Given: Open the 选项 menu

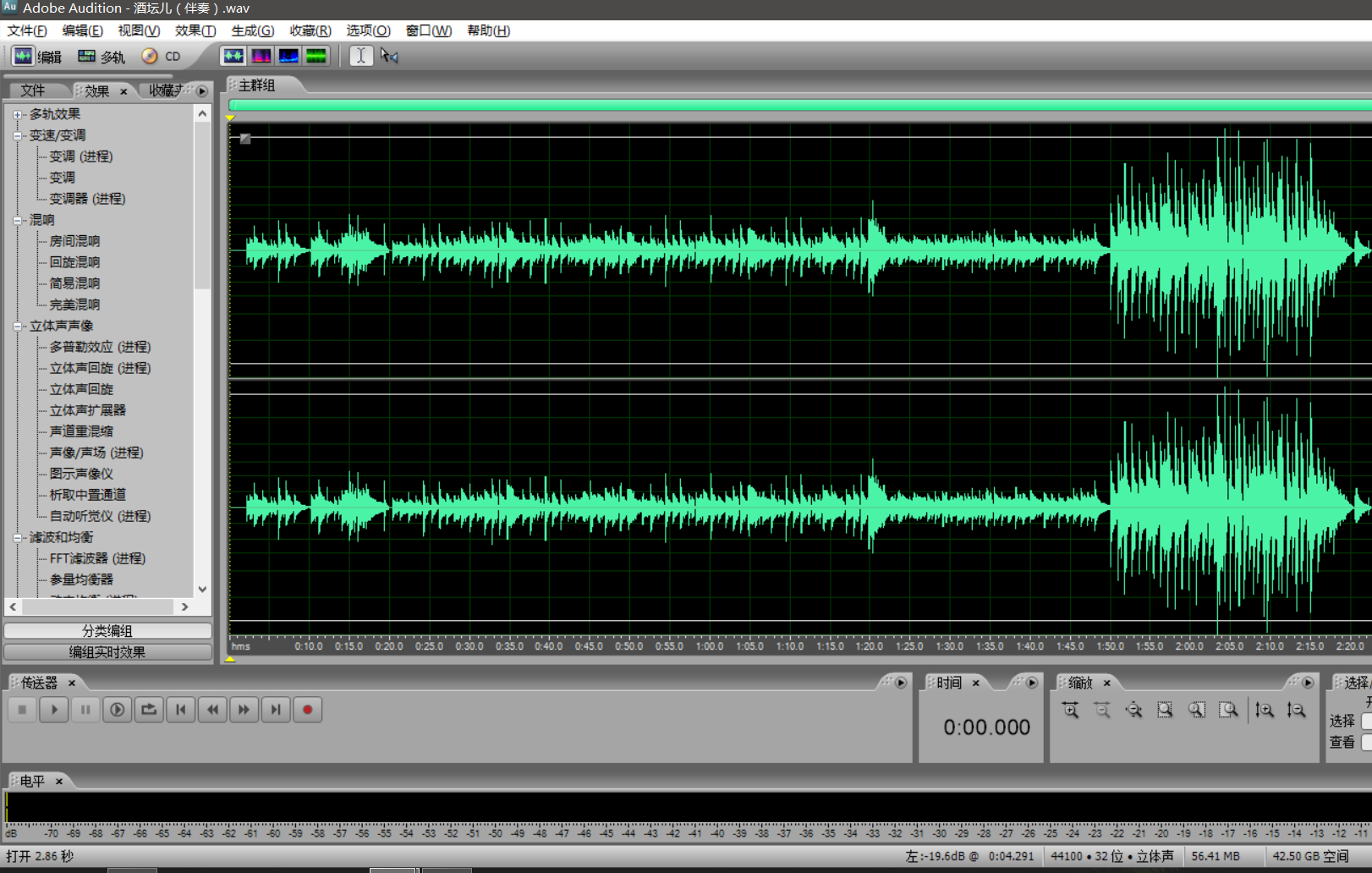Looking at the screenshot, I should click(368, 30).
